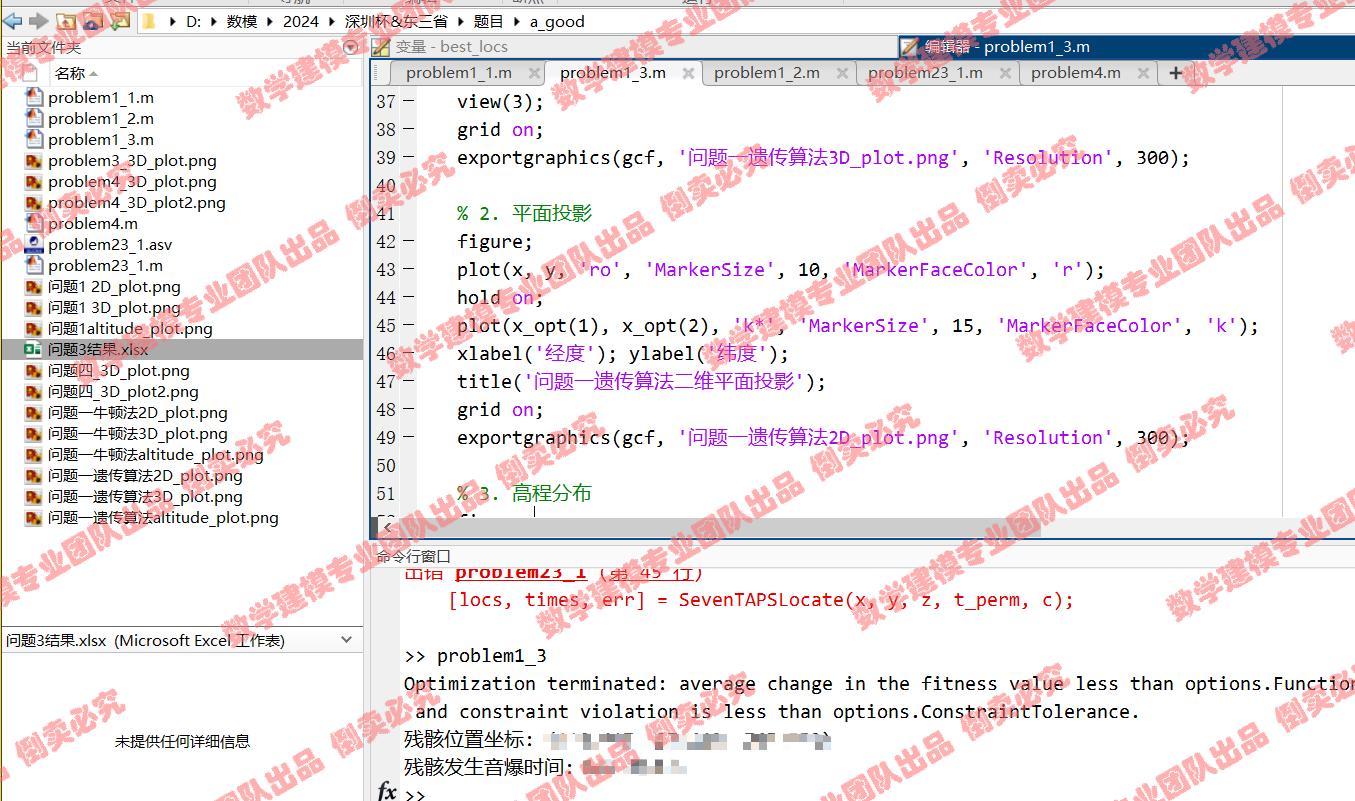
Task: Click the browse for folder icon
Action: click(119, 21)
